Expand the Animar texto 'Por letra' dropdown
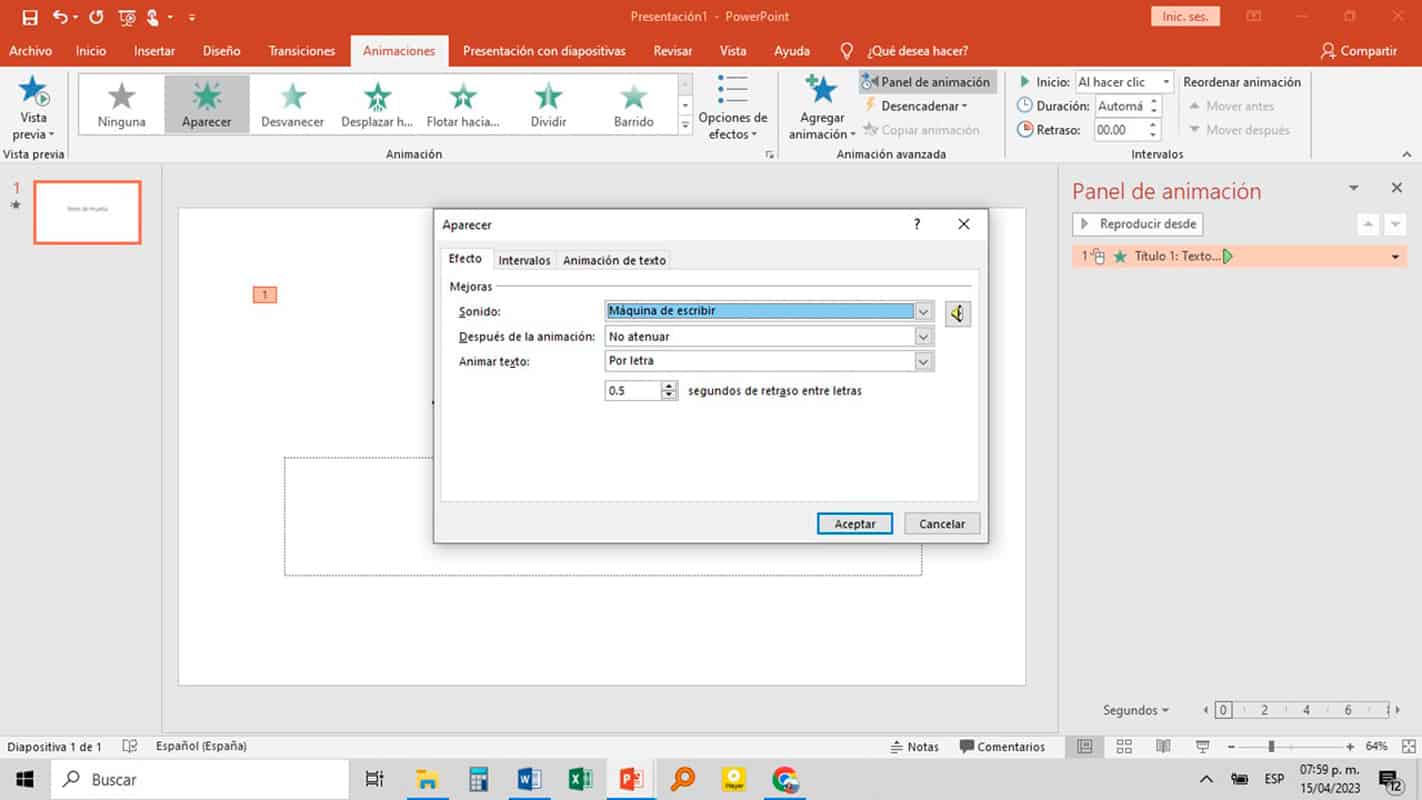The image size is (1422, 800). pyautogui.click(x=924, y=361)
